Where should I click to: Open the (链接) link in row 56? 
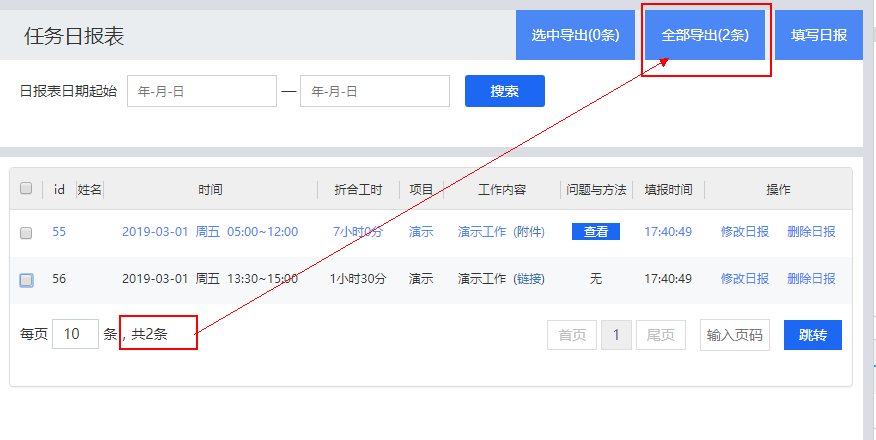coord(529,279)
